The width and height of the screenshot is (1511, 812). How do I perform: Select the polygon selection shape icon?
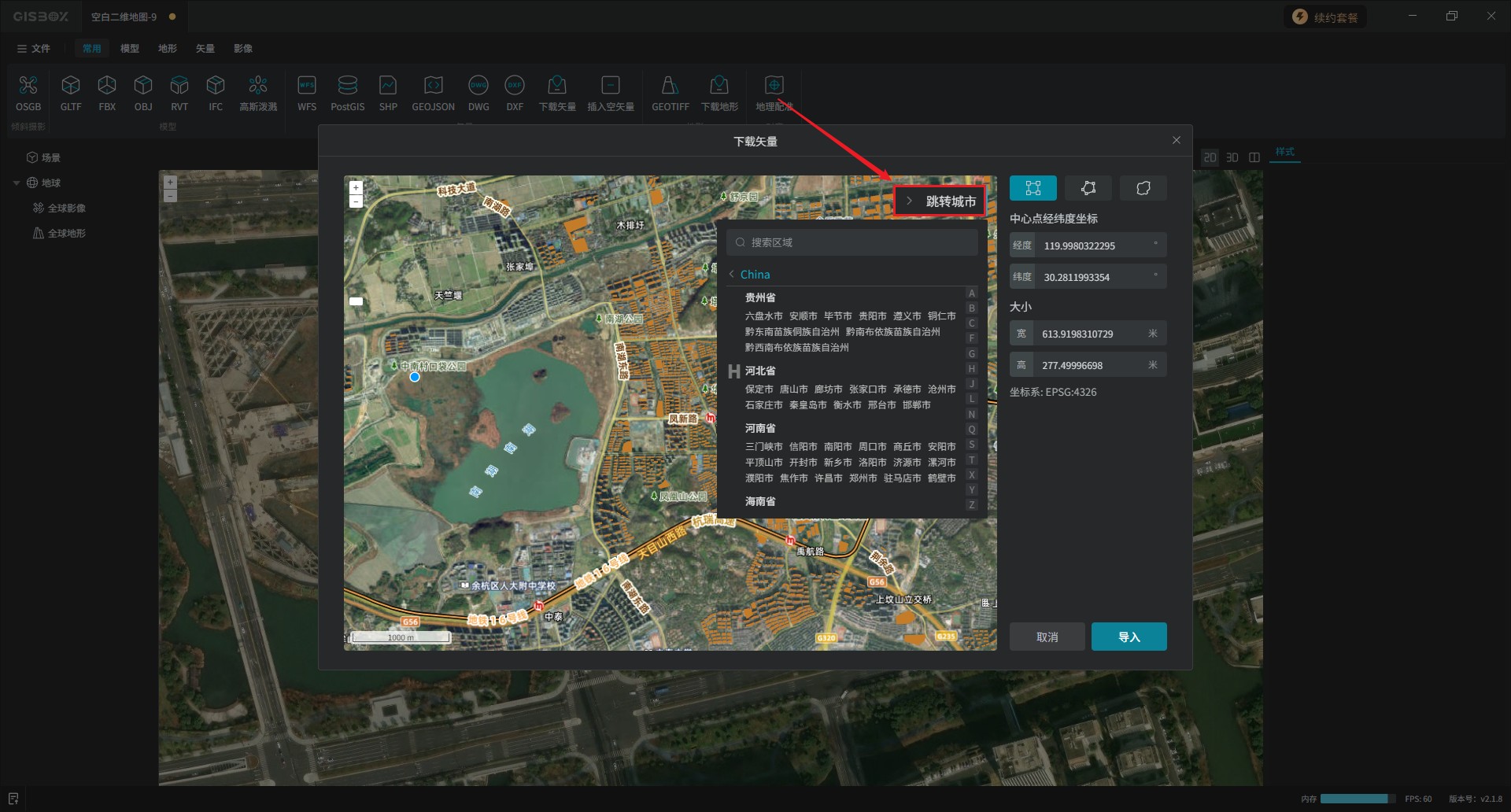coord(1088,188)
